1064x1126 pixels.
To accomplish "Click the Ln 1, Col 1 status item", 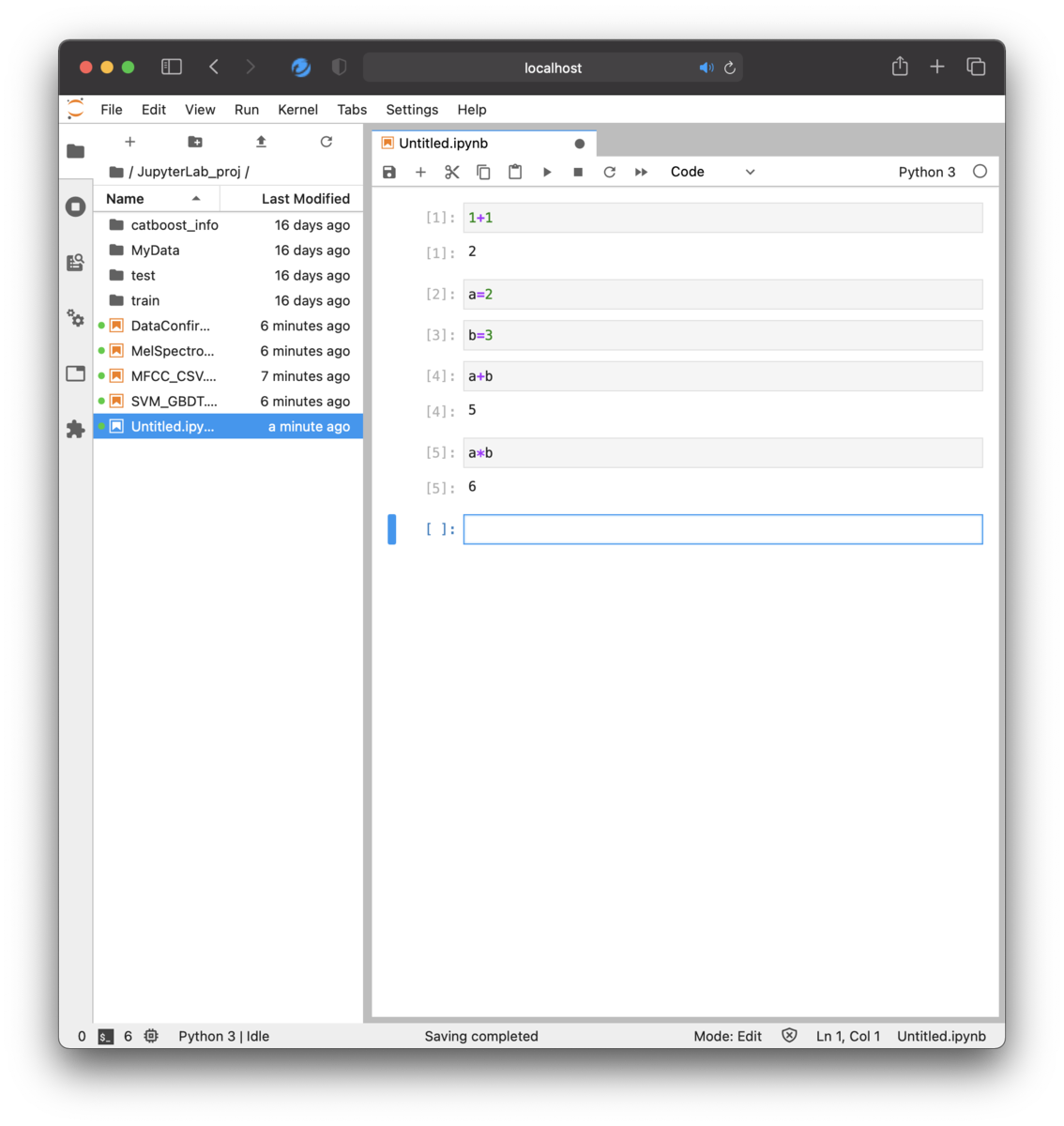I will [x=848, y=1036].
